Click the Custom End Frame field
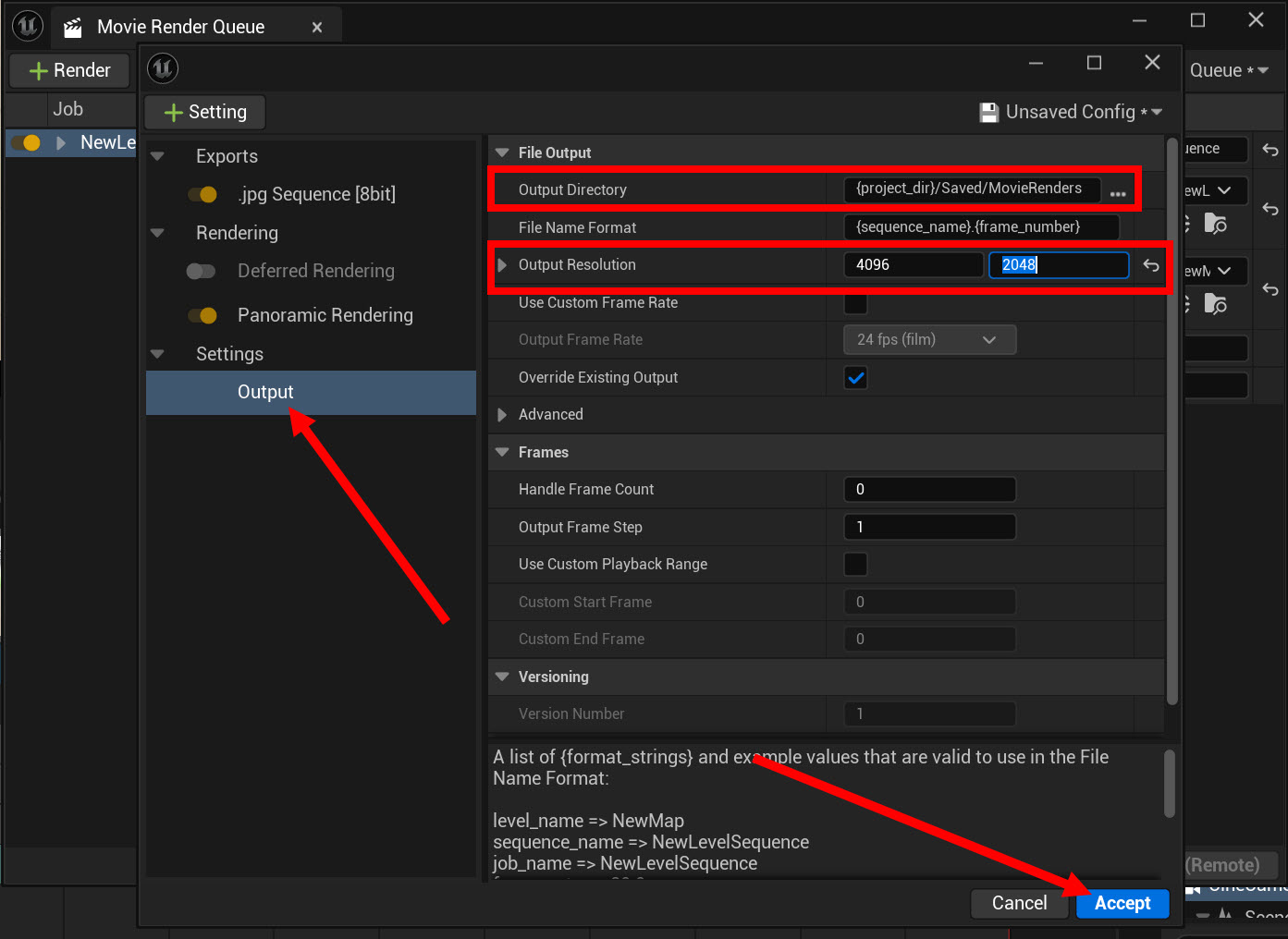Screen dimensions: 1288x939 pos(930,639)
